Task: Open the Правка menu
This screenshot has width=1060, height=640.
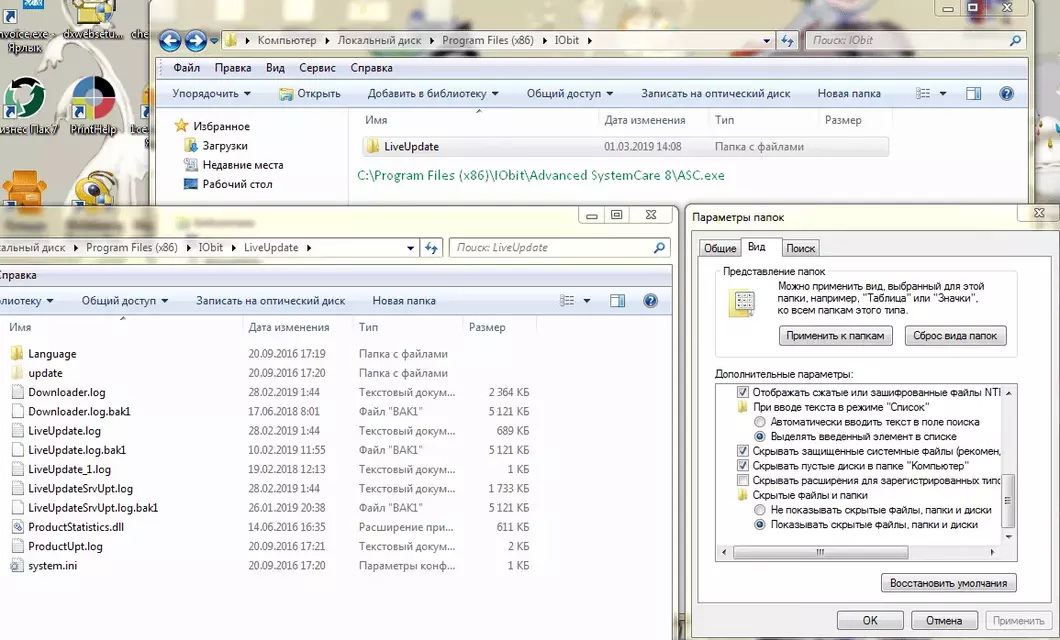Action: click(x=233, y=68)
